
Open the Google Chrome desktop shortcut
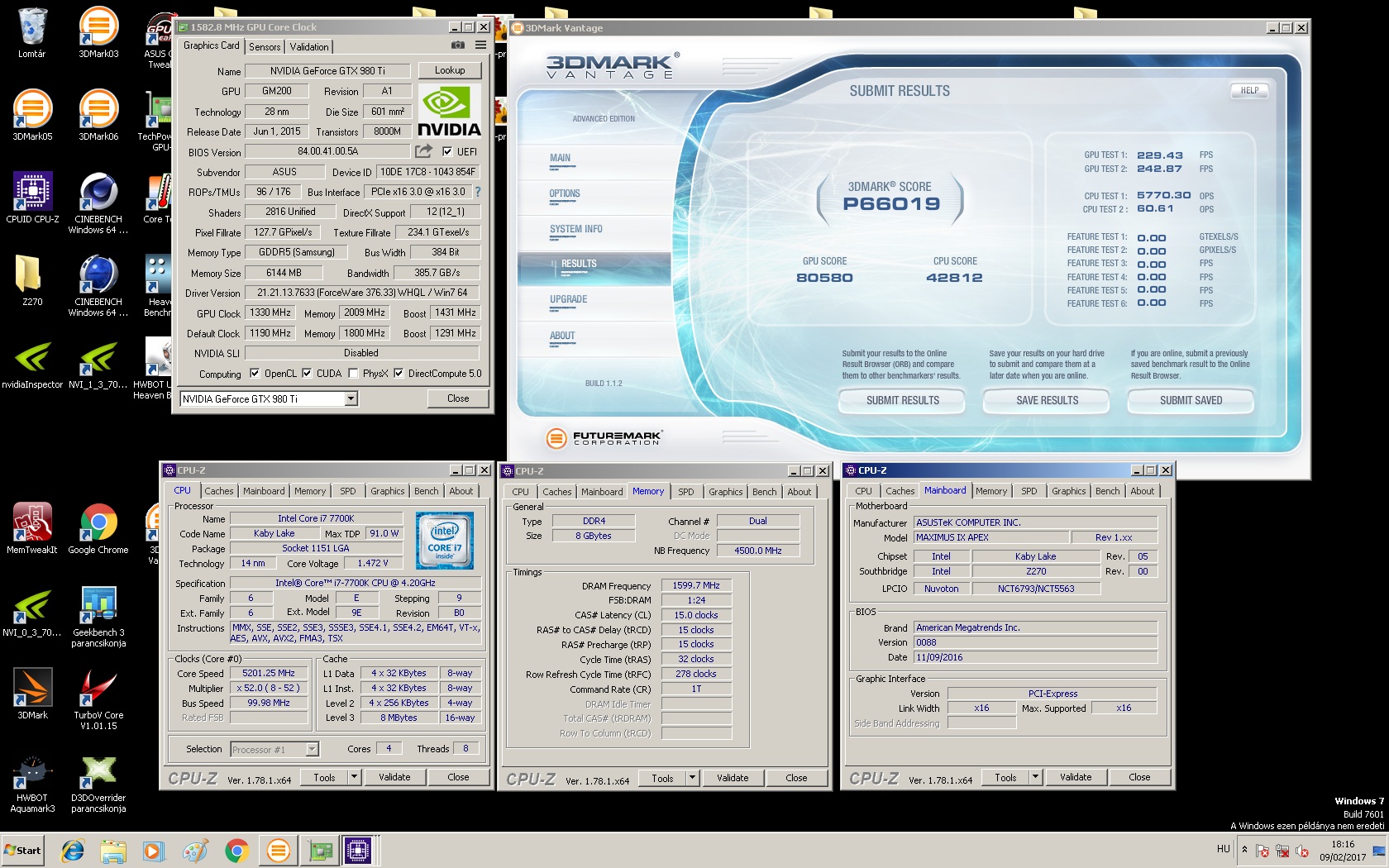coord(98,529)
